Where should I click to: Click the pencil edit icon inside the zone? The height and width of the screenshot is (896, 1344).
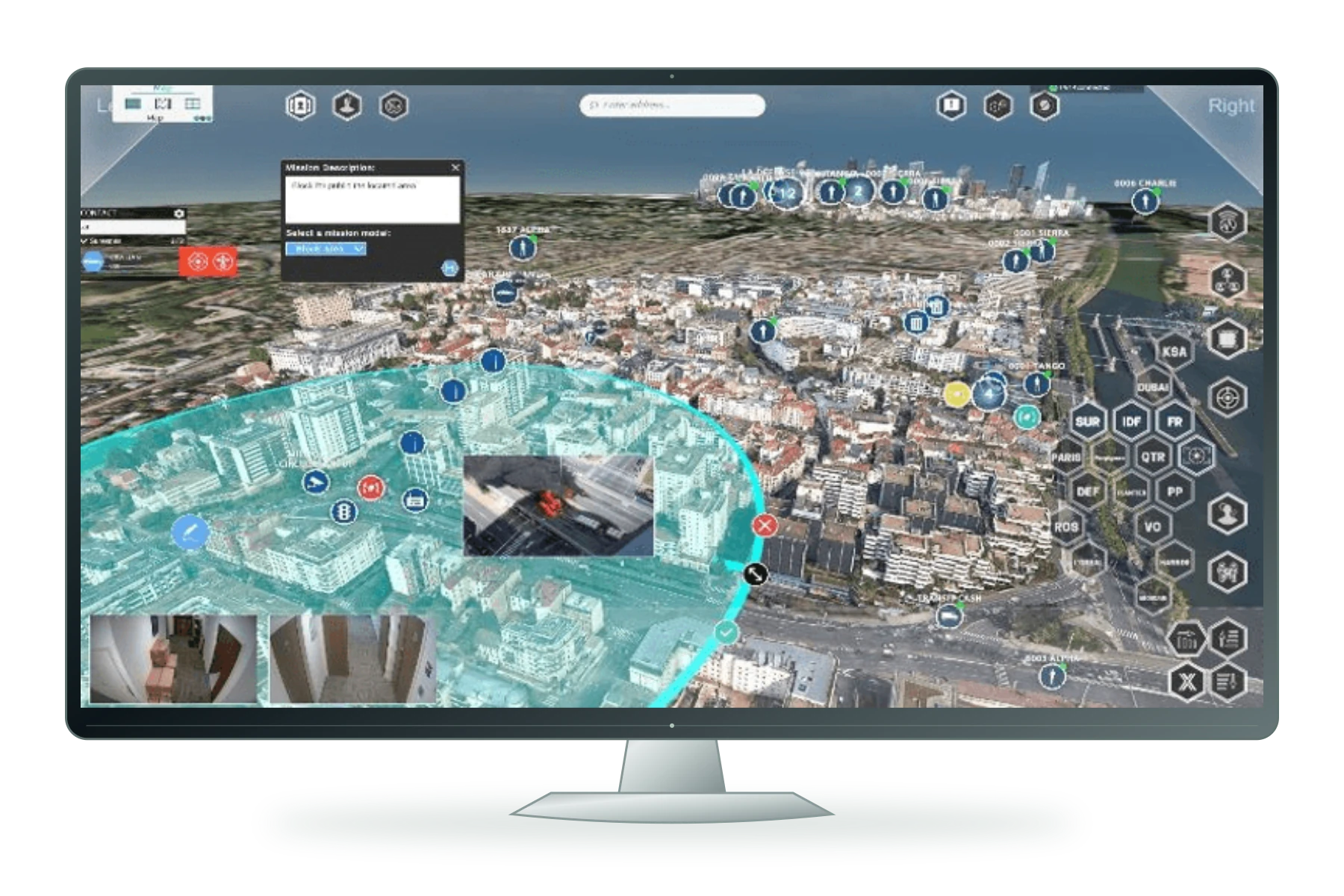point(190,532)
